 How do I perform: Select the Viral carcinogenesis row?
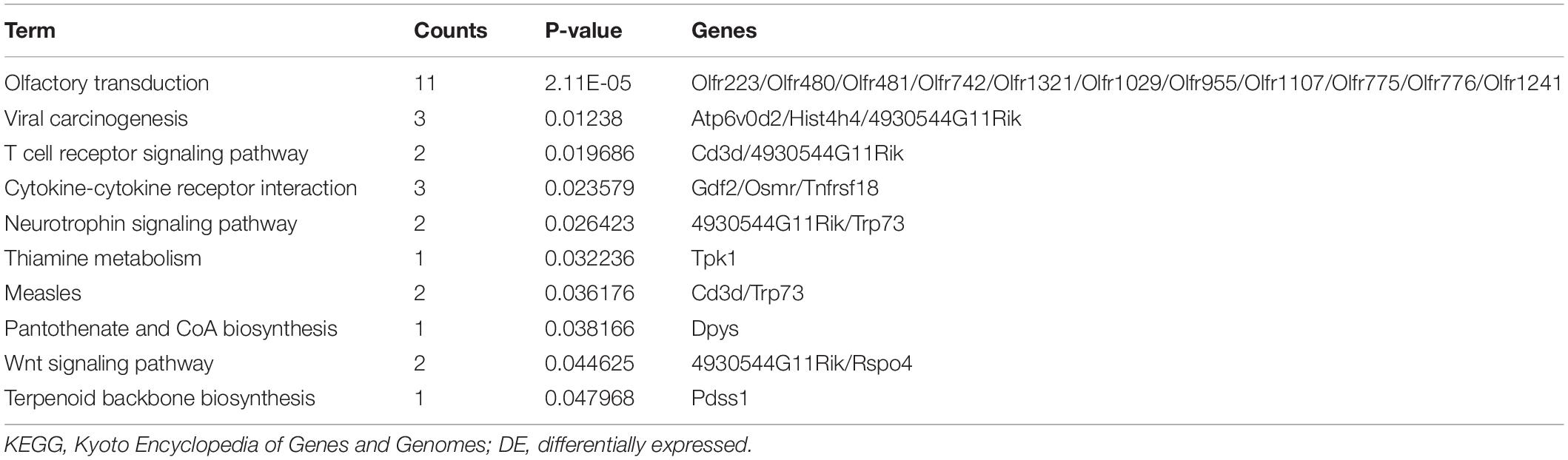(783, 118)
